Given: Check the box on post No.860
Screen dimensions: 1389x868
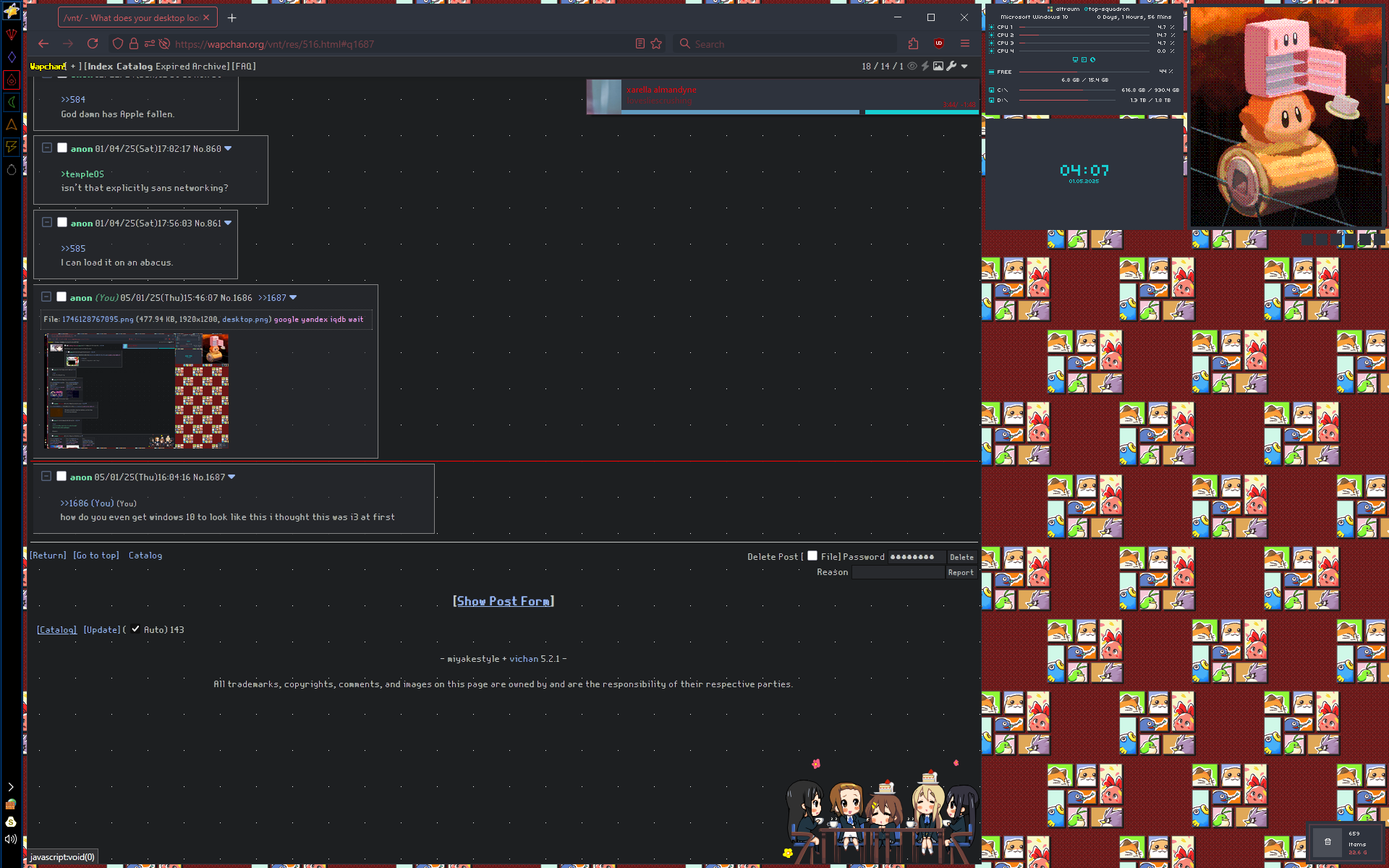Looking at the screenshot, I should pos(62,148).
